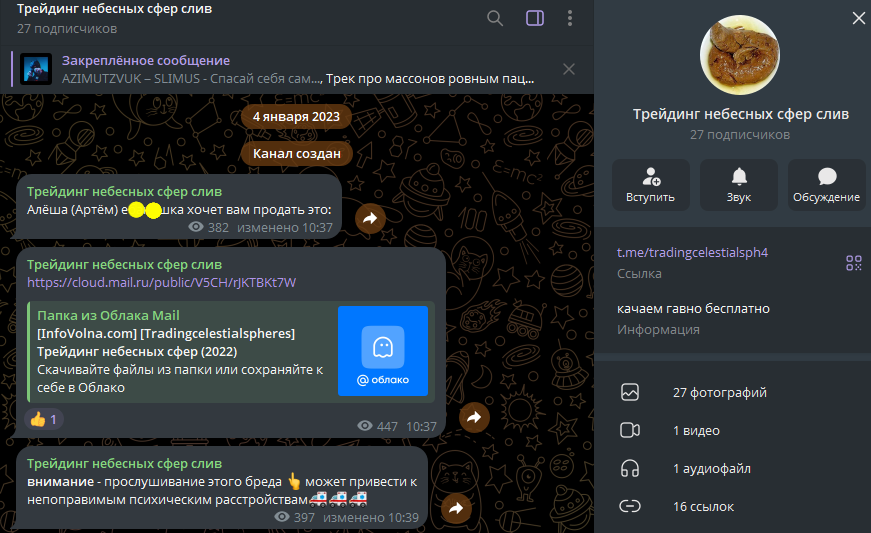Open the 16 ссылок shared links section
The image size is (871, 533).
[703, 506]
